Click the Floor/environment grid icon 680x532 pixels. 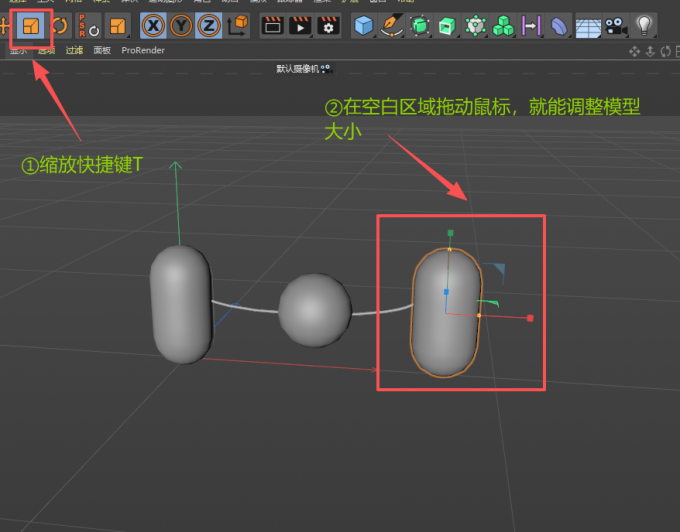click(588, 27)
